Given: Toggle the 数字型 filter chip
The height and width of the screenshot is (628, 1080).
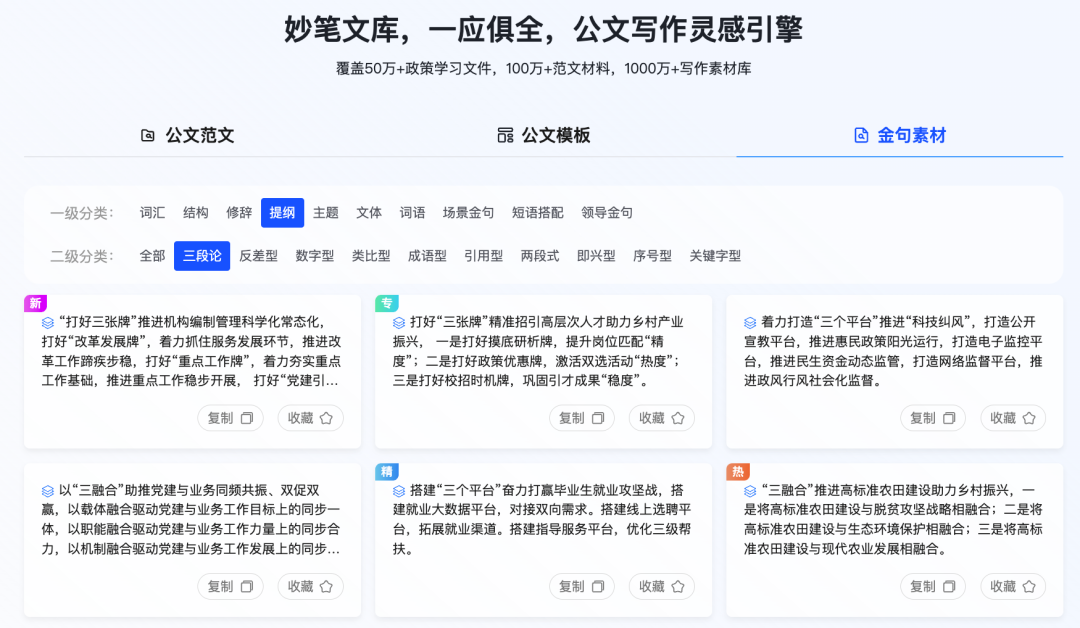Looking at the screenshot, I should click(x=315, y=255).
